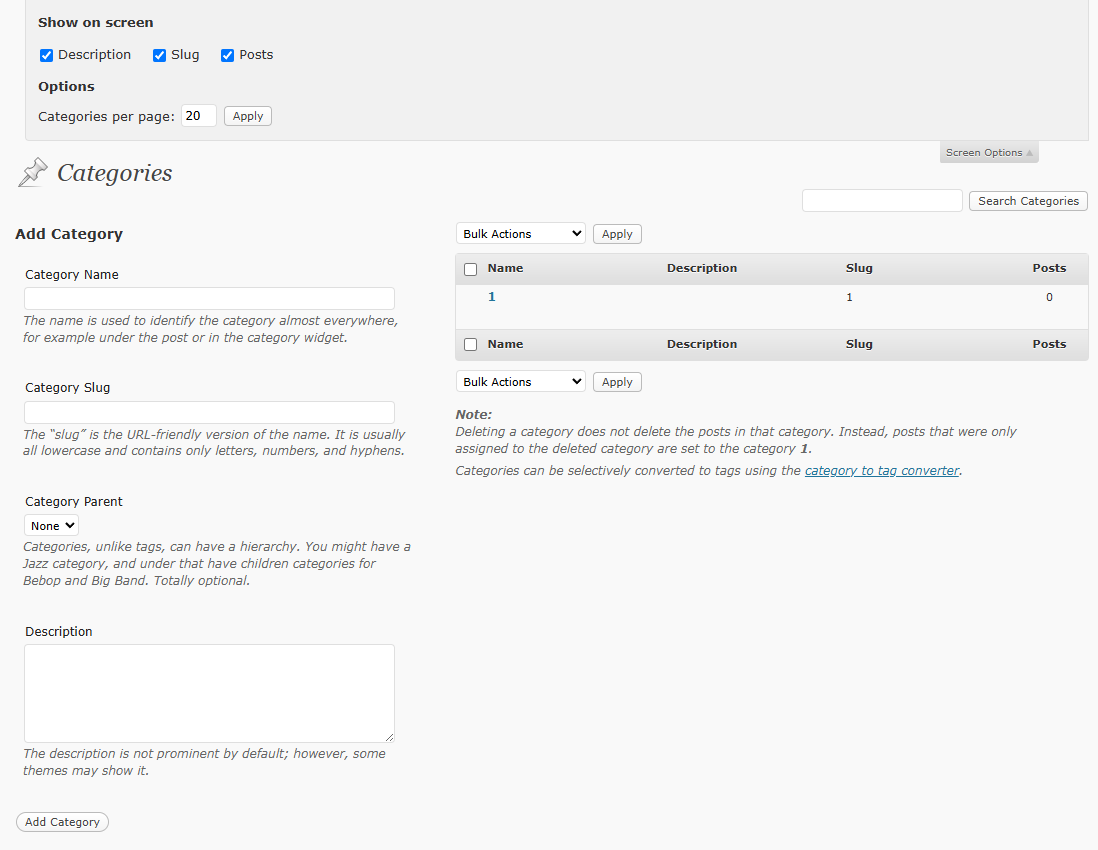Screen dimensions: 1098x850
Task: Click inside the Description textarea
Action: coord(209,693)
